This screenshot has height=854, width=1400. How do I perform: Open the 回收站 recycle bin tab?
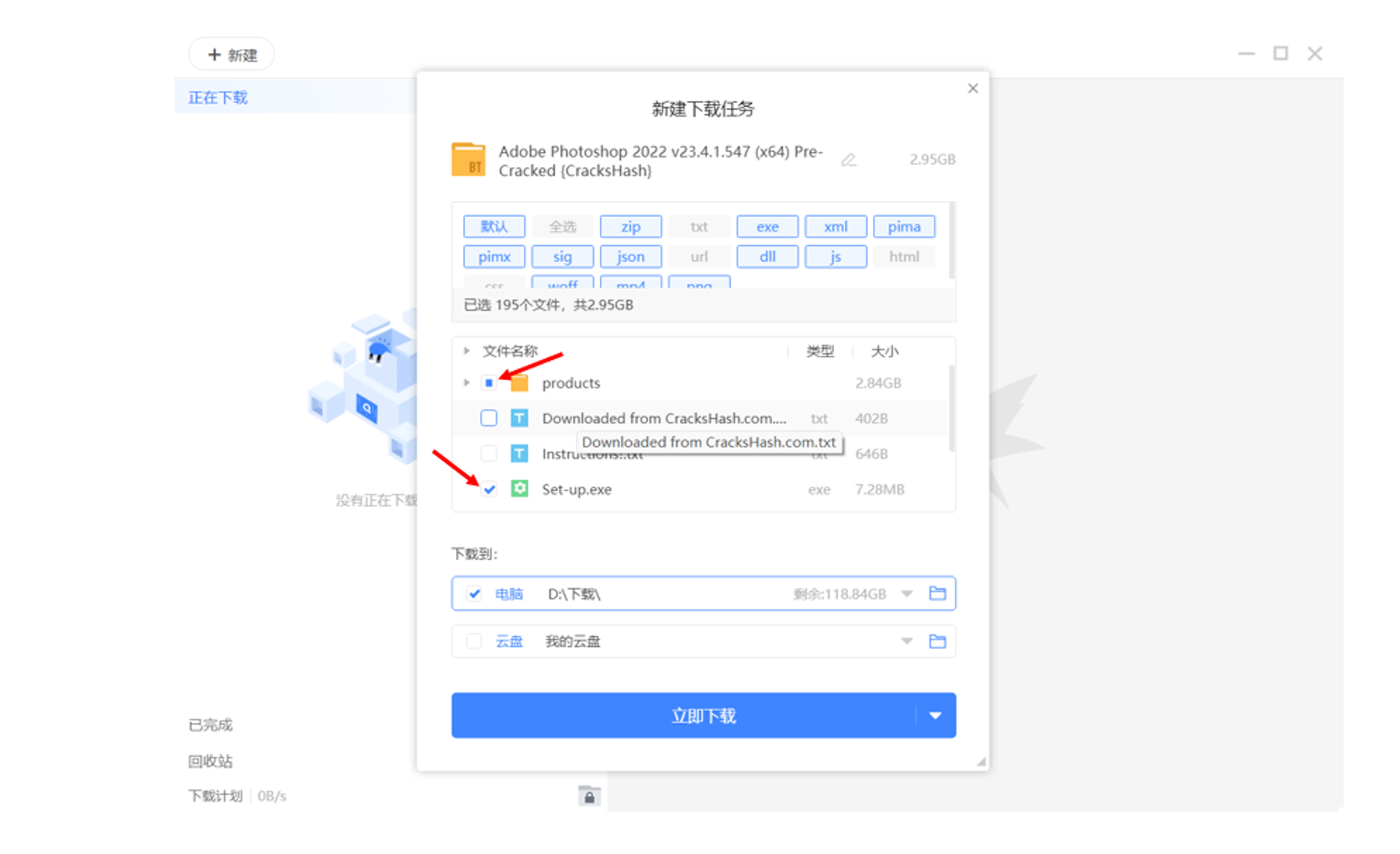coord(210,761)
